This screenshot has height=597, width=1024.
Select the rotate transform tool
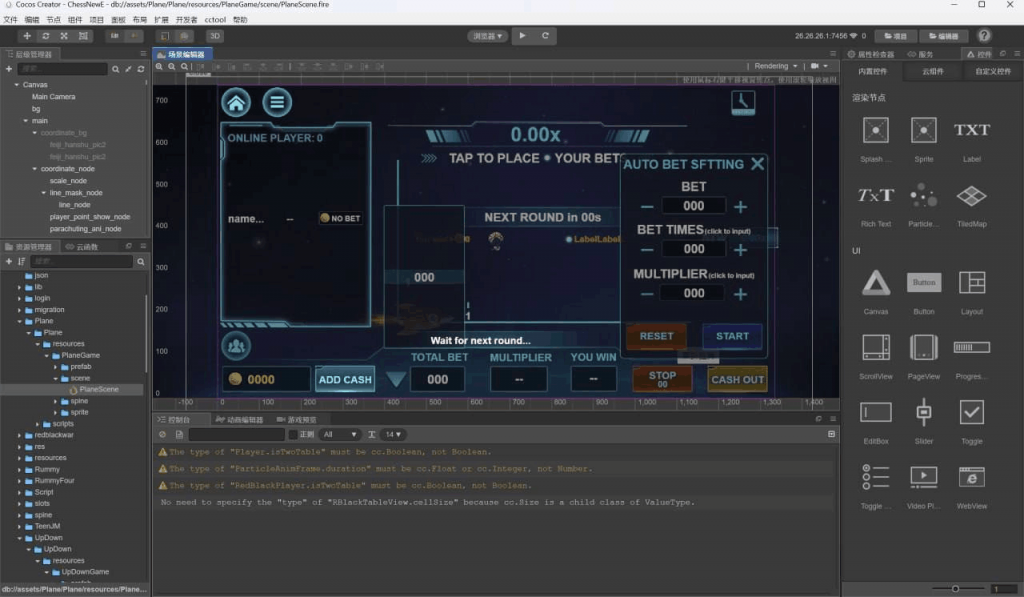(x=46, y=36)
